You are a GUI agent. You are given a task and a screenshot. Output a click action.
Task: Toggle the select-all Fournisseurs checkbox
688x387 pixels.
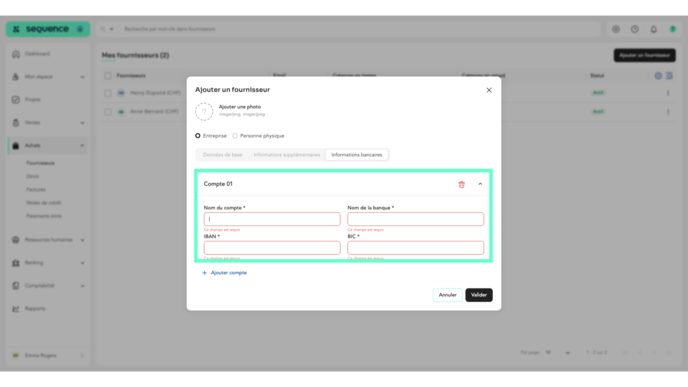pyautogui.click(x=108, y=76)
